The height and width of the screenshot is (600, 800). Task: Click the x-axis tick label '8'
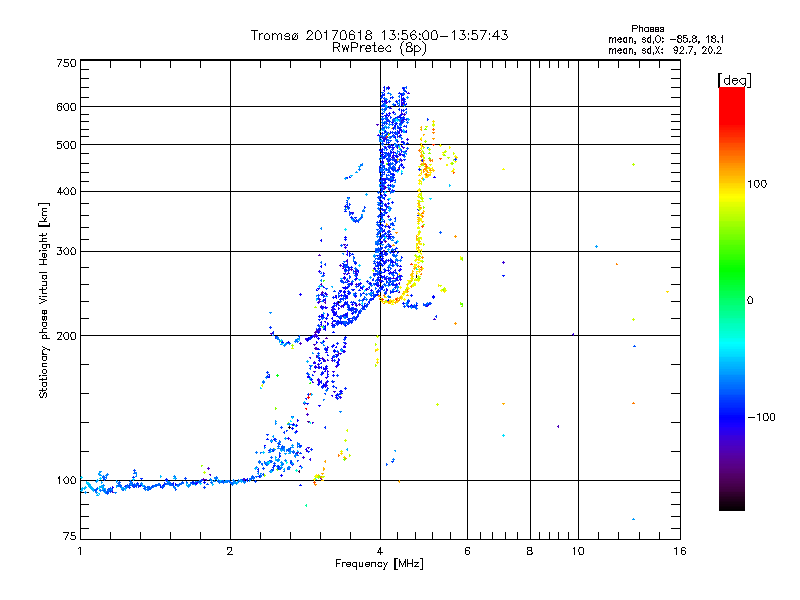pos(530,551)
